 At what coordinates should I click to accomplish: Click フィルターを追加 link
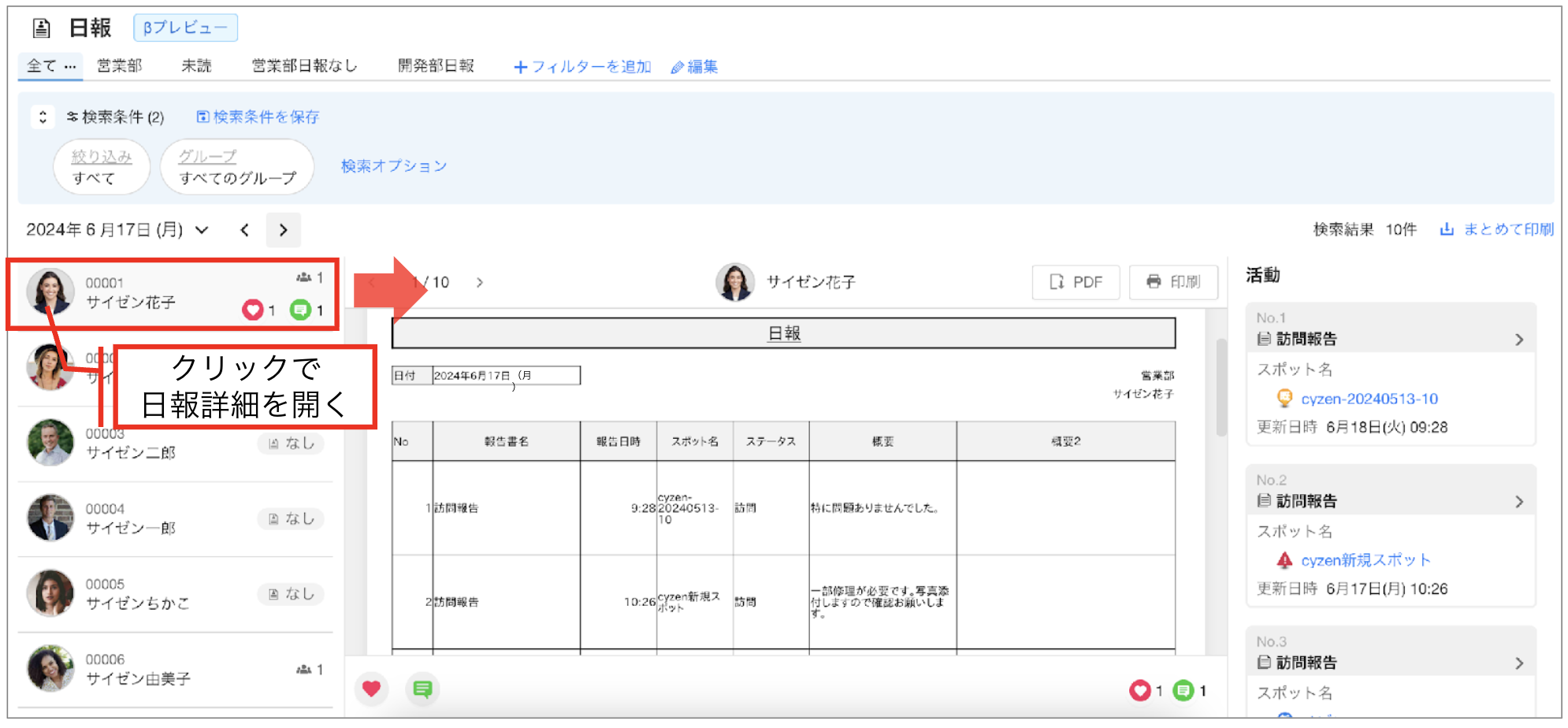[x=582, y=67]
